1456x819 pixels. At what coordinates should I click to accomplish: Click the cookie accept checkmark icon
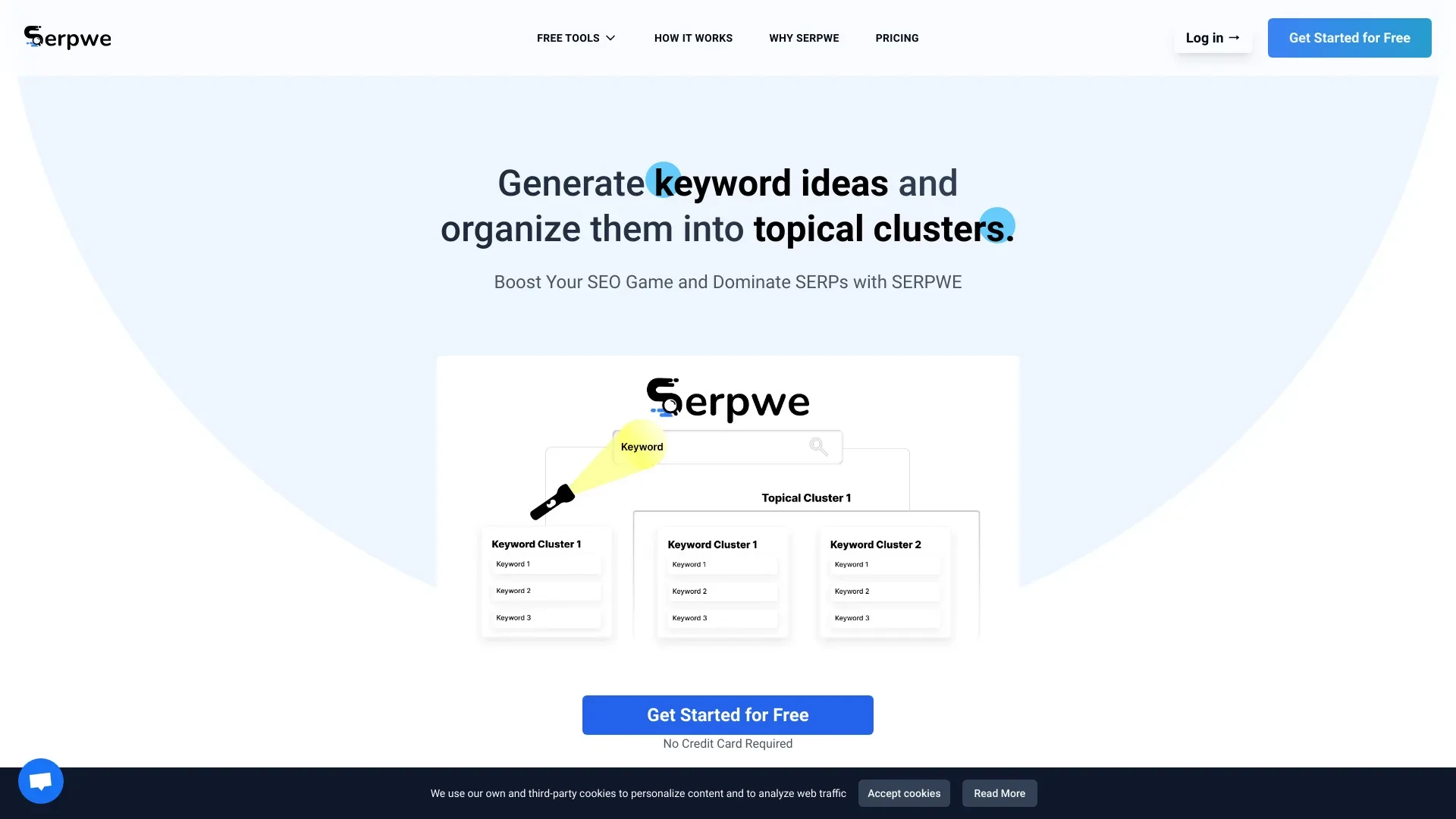click(904, 793)
